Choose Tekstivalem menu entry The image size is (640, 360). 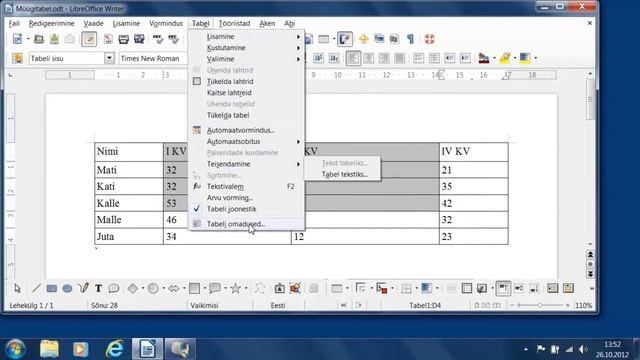[x=246, y=187]
